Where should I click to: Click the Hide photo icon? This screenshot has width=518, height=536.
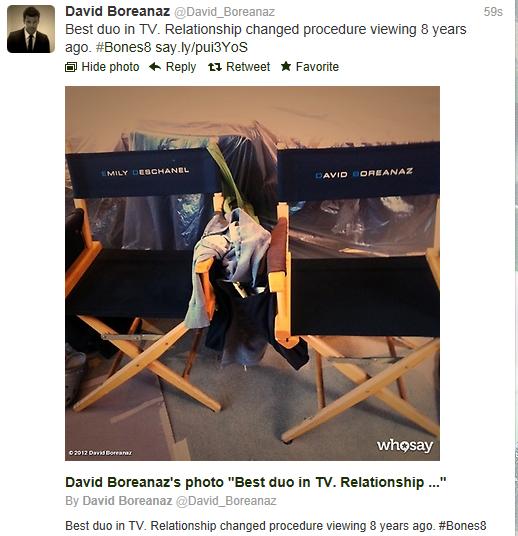[71, 67]
